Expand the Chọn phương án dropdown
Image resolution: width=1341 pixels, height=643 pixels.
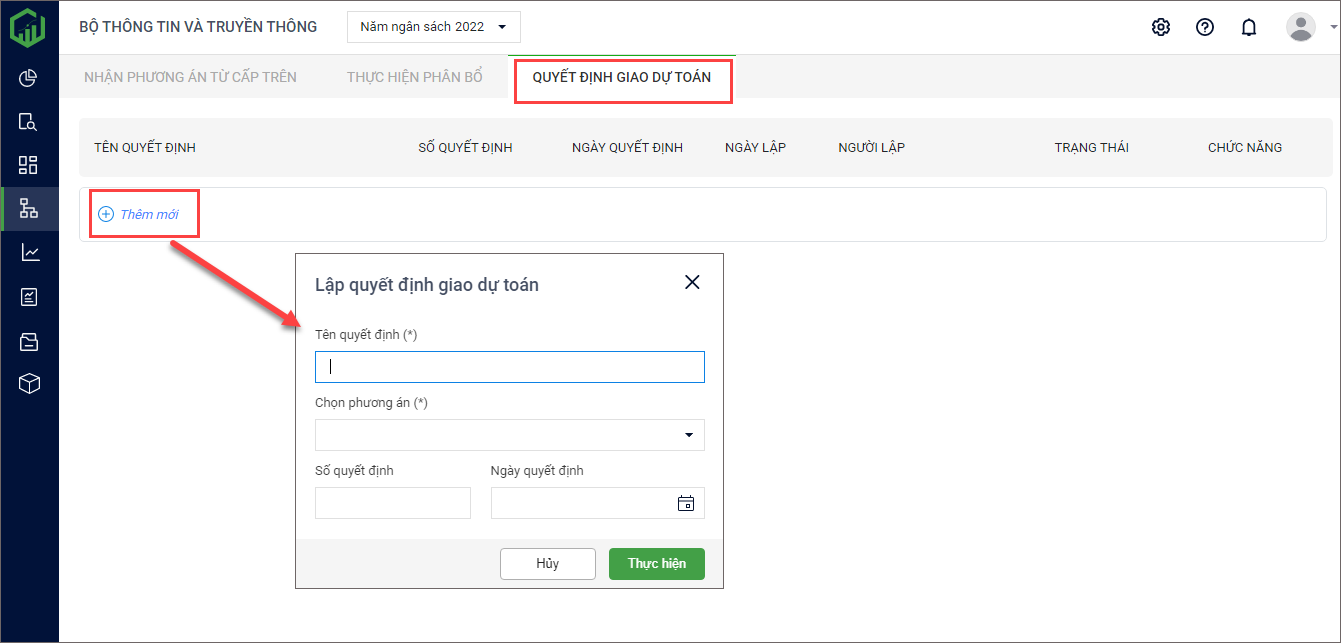(x=509, y=435)
